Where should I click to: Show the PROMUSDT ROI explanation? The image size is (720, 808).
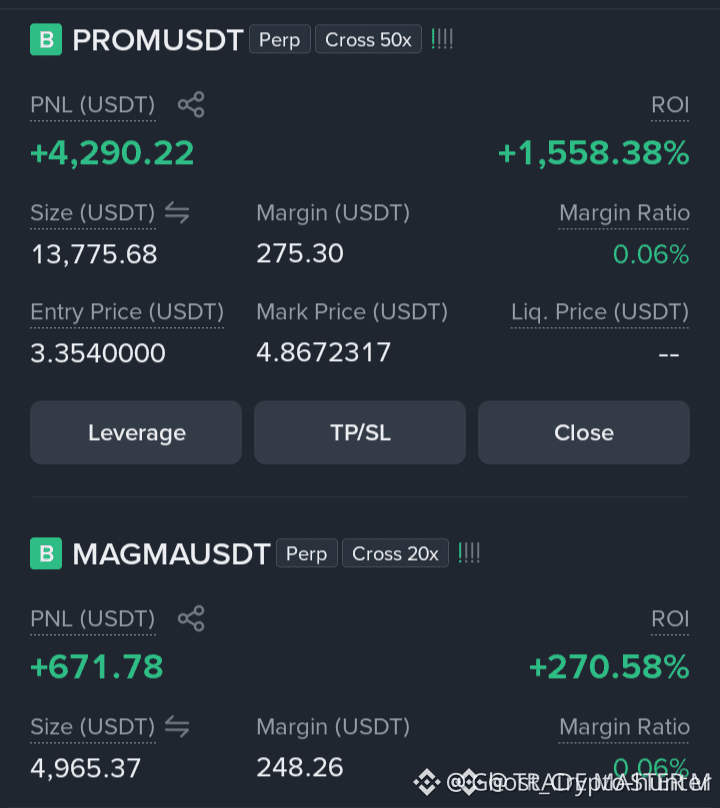click(x=670, y=105)
